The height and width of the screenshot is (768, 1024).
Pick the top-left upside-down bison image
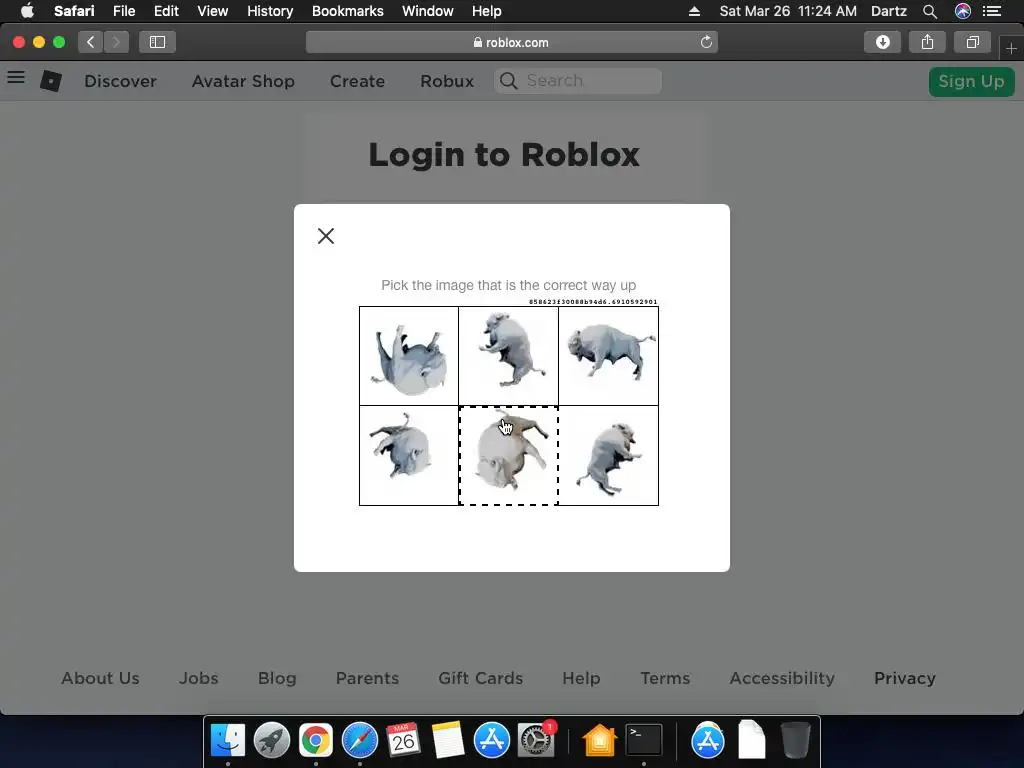[x=409, y=356]
